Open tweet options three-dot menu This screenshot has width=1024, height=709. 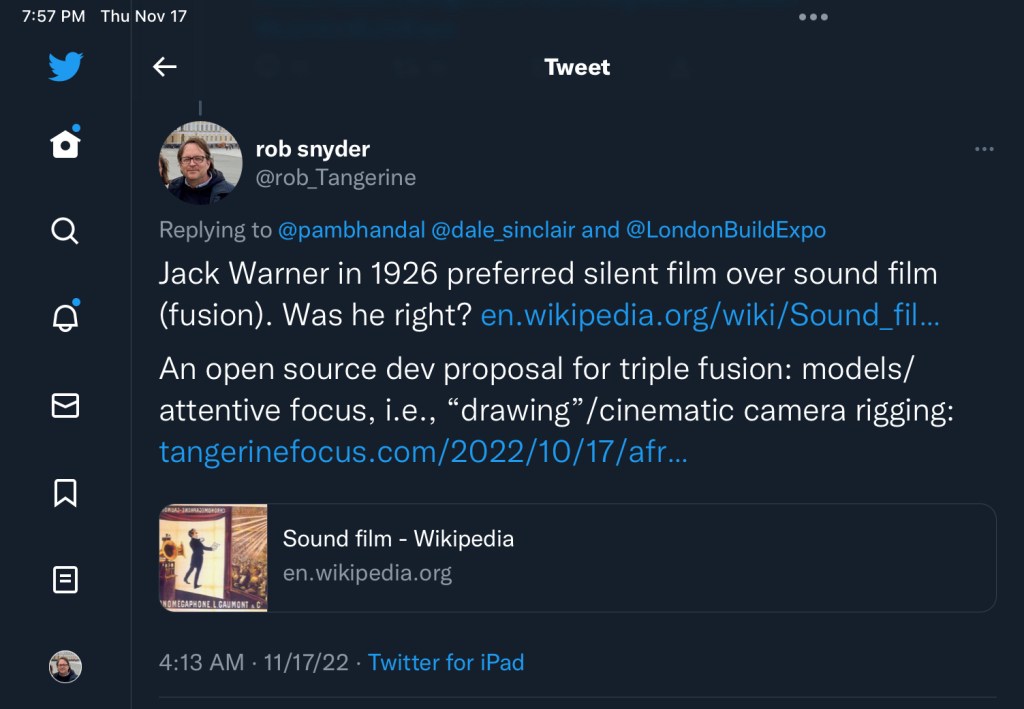click(x=984, y=150)
